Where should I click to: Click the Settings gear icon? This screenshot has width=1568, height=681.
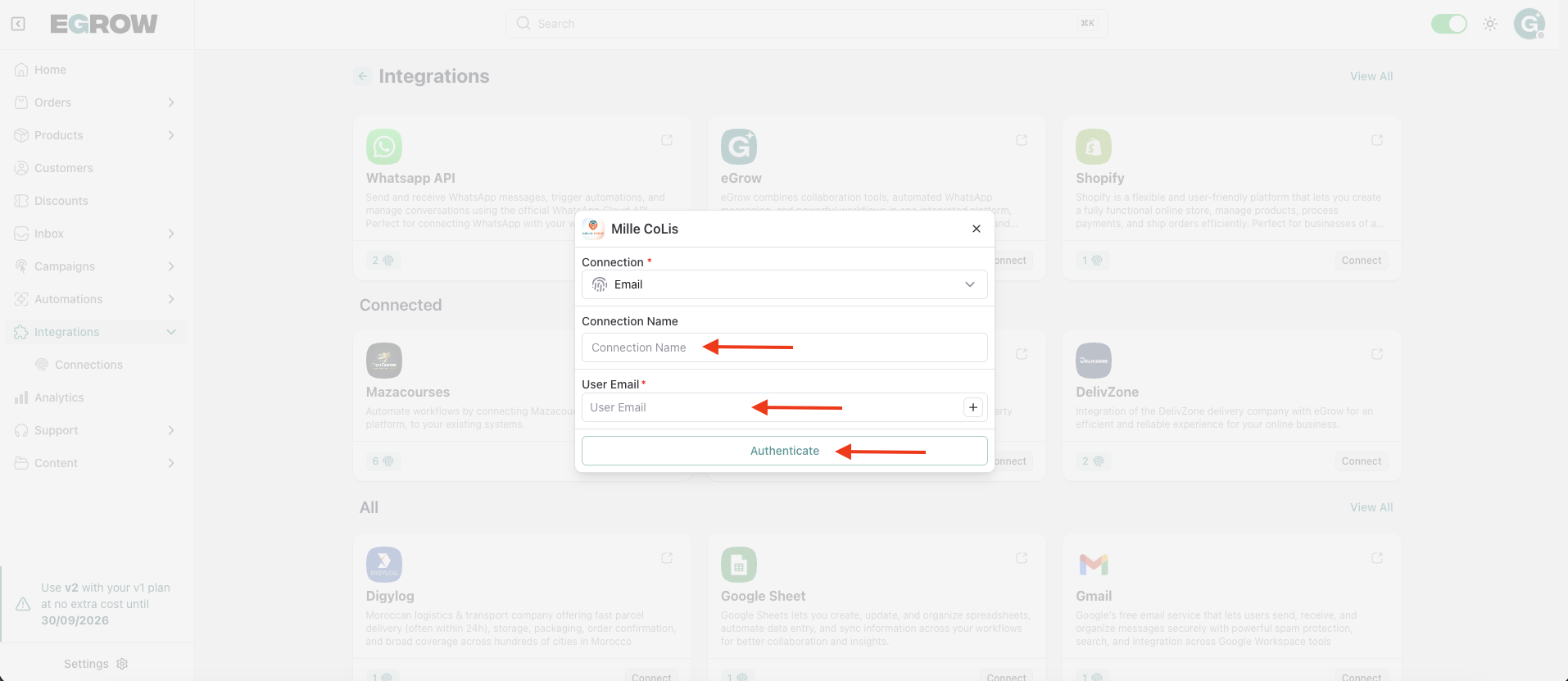click(x=122, y=664)
